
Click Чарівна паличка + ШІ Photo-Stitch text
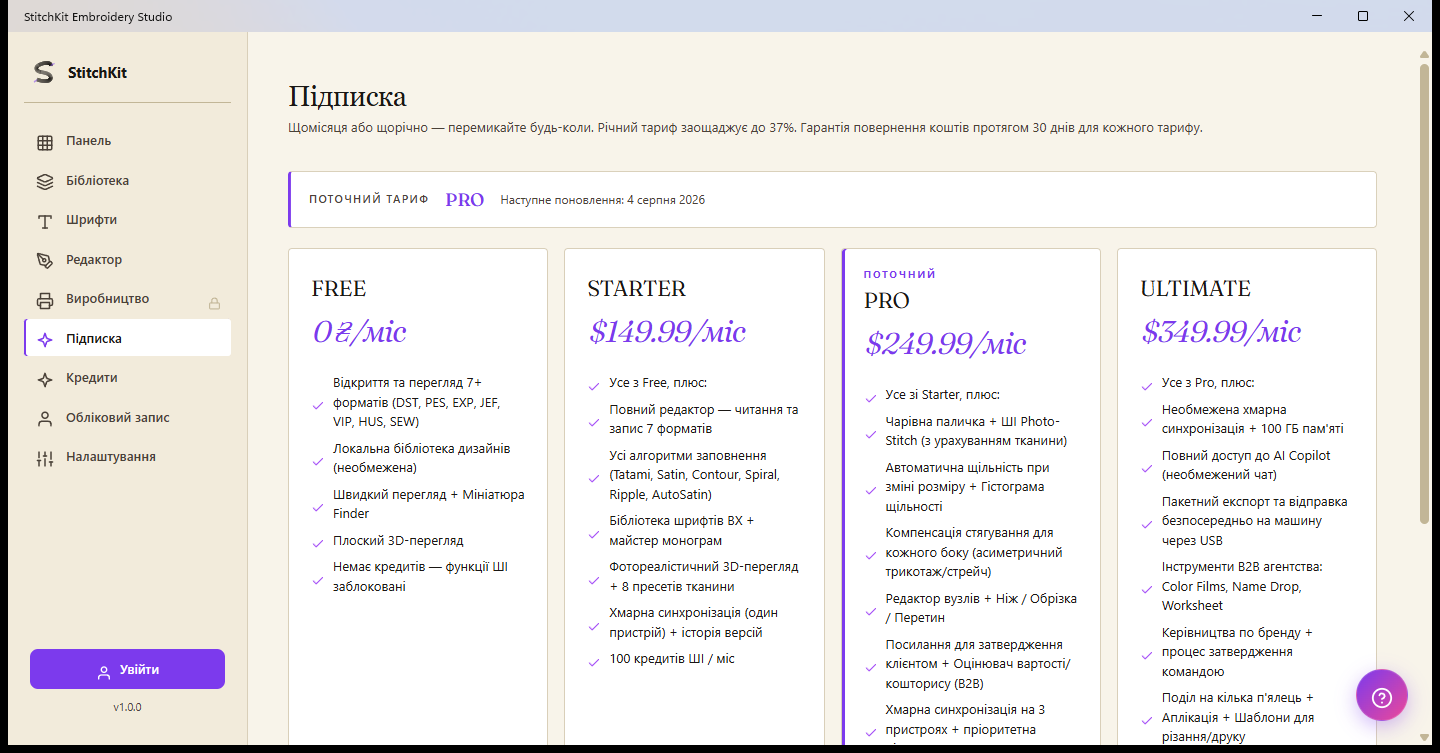point(976,431)
